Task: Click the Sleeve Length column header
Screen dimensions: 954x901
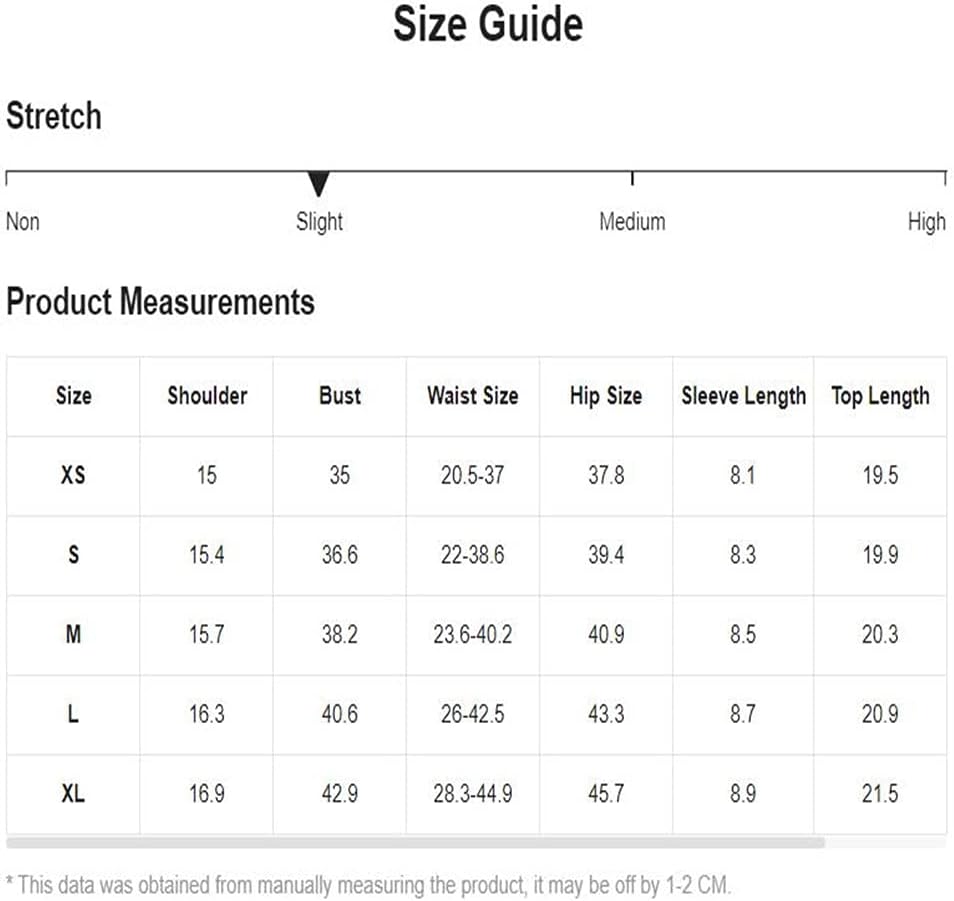Action: click(x=743, y=396)
